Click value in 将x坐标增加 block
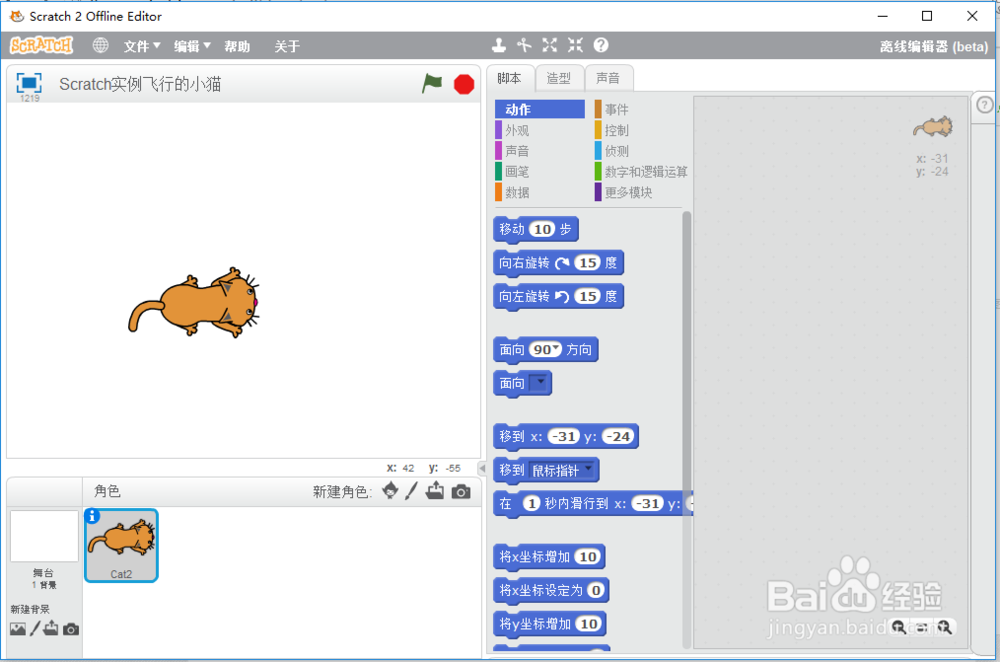The image size is (1000, 662). (x=587, y=557)
